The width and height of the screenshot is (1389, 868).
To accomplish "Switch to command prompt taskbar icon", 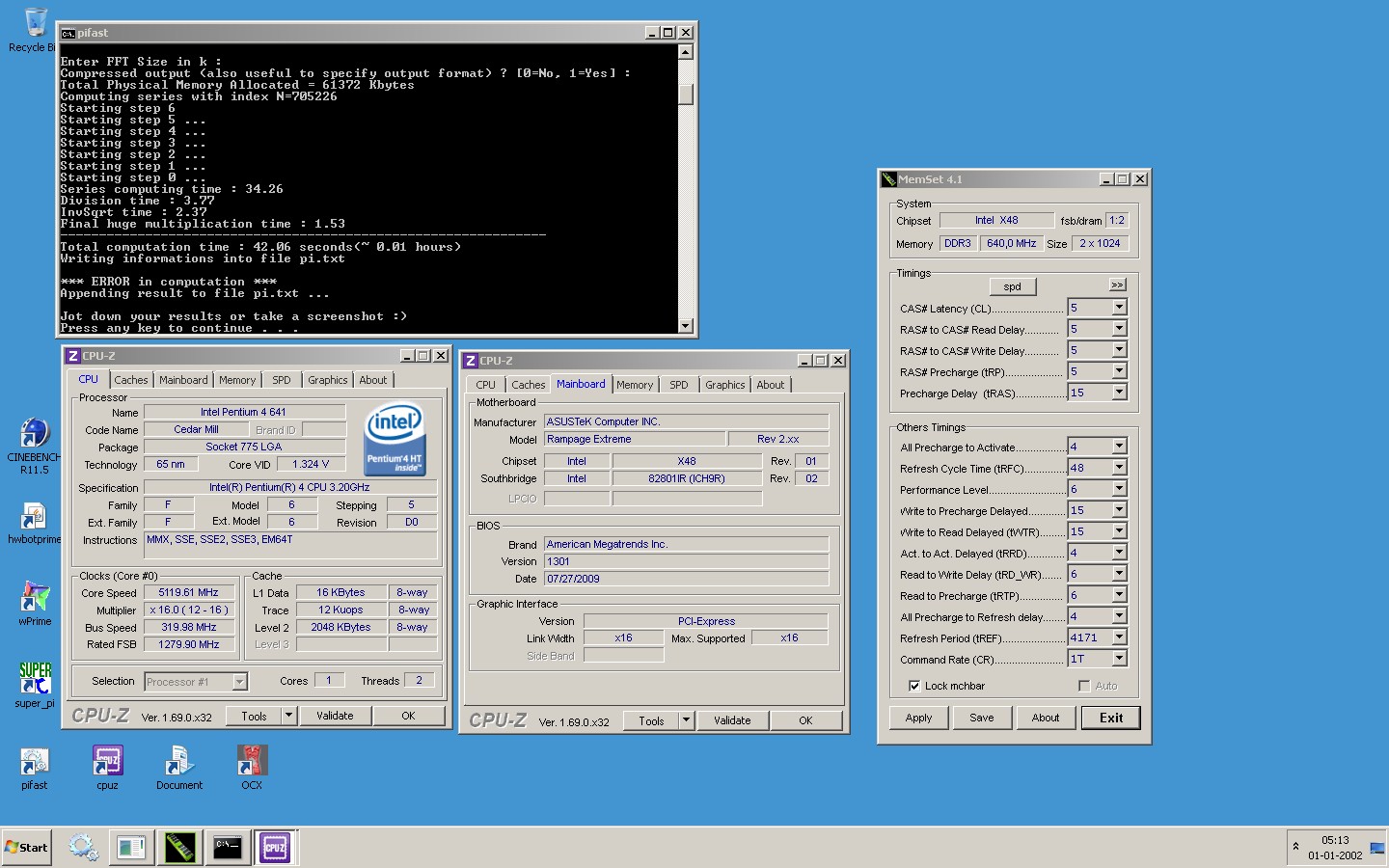I will coord(228,848).
